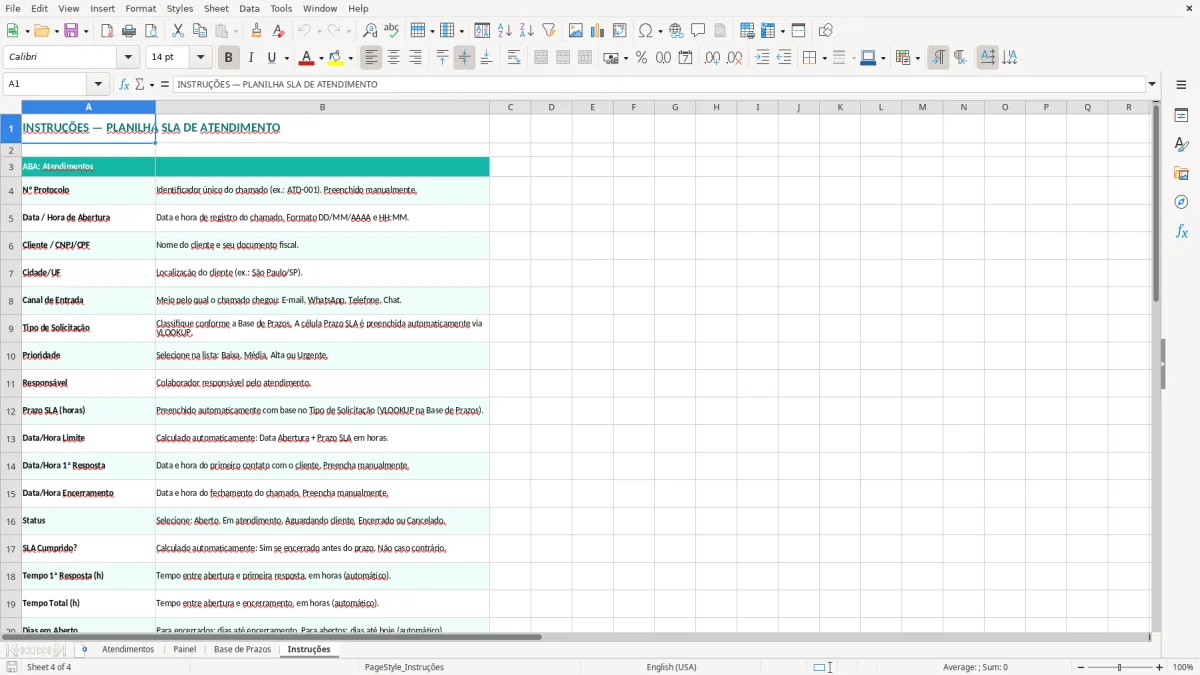Screen dimensions: 1200x675
Task: Toggle print preview
Action: coord(151,31)
